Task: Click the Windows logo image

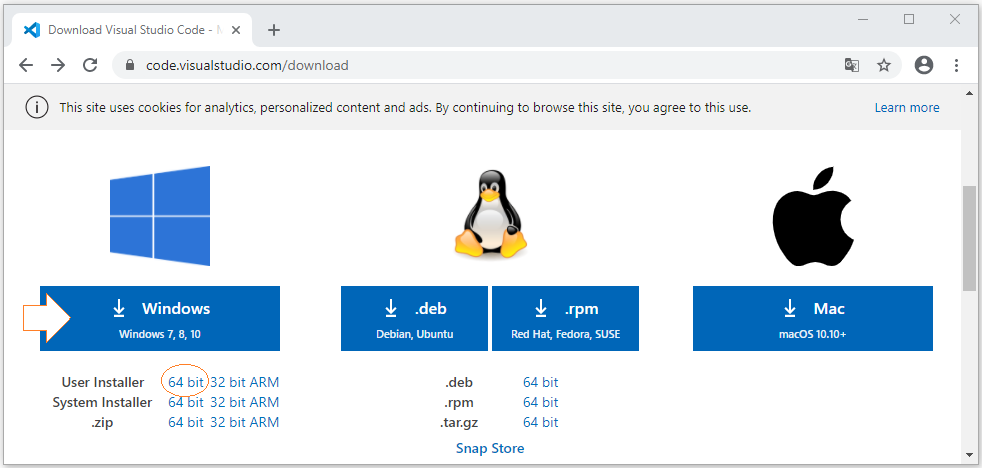Action: 160,216
